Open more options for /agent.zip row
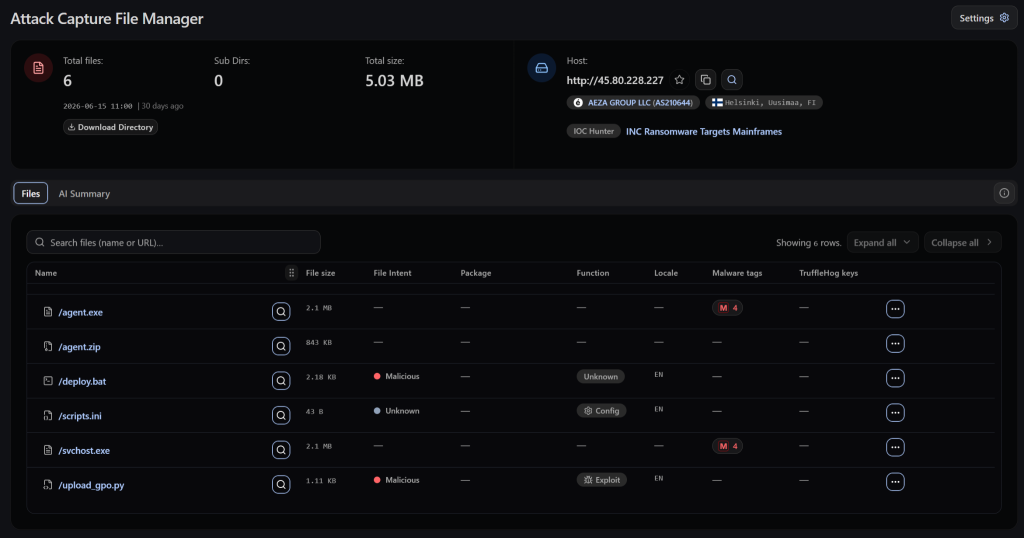Viewport: 1024px width, 538px height. tap(895, 343)
